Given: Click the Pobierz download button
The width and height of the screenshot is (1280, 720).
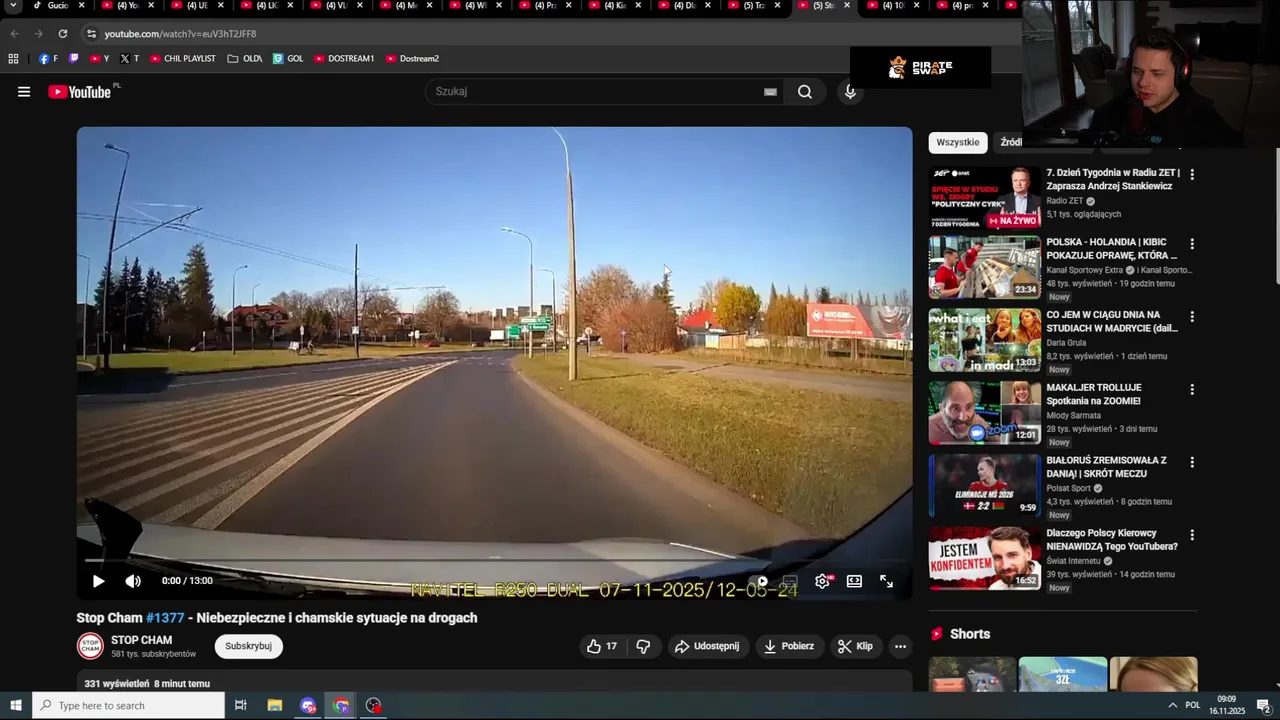Looking at the screenshot, I should tap(788, 646).
